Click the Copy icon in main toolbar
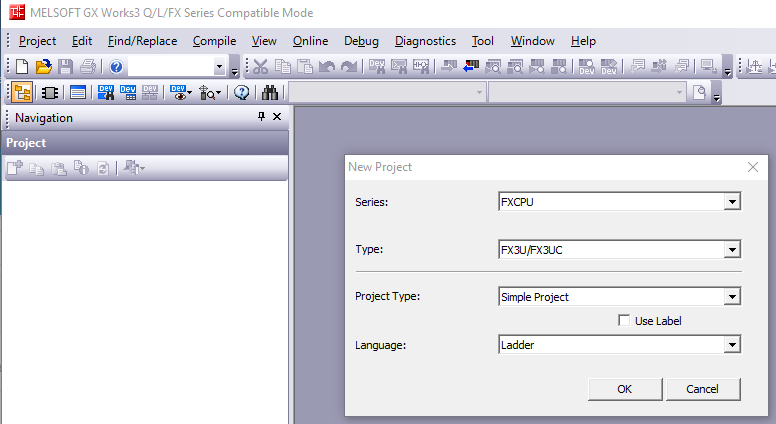 point(283,66)
